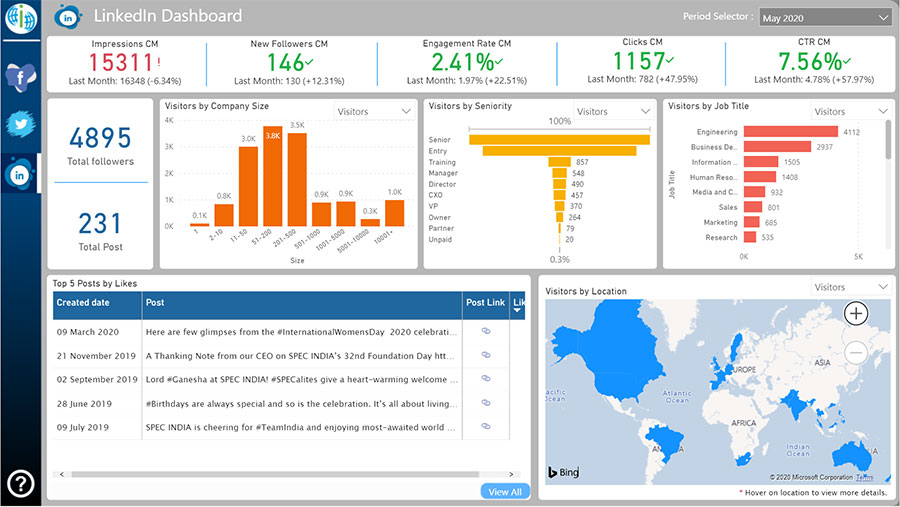
Task: Click the 4895 Total followers value
Action: (100, 138)
